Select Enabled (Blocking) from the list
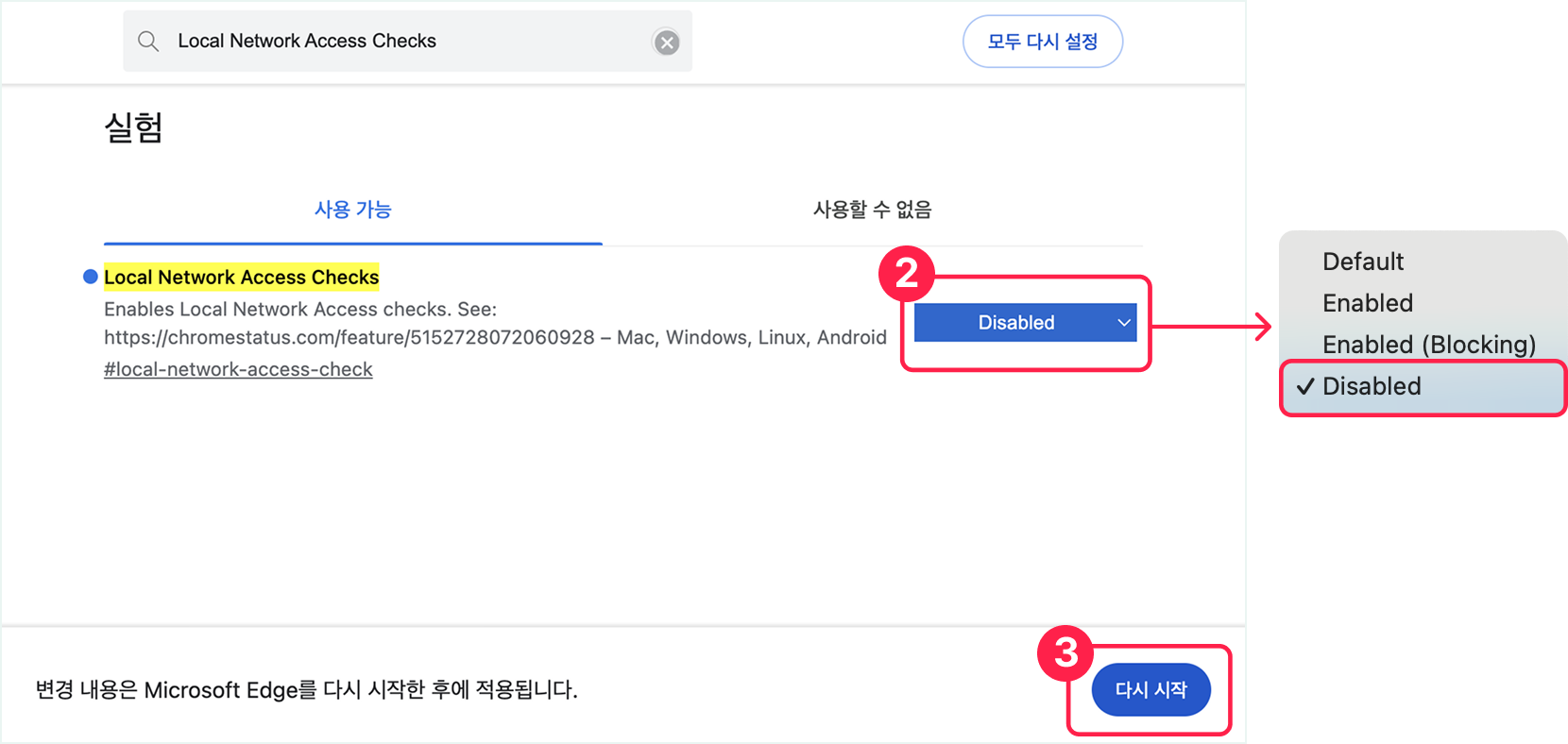 pos(1428,345)
